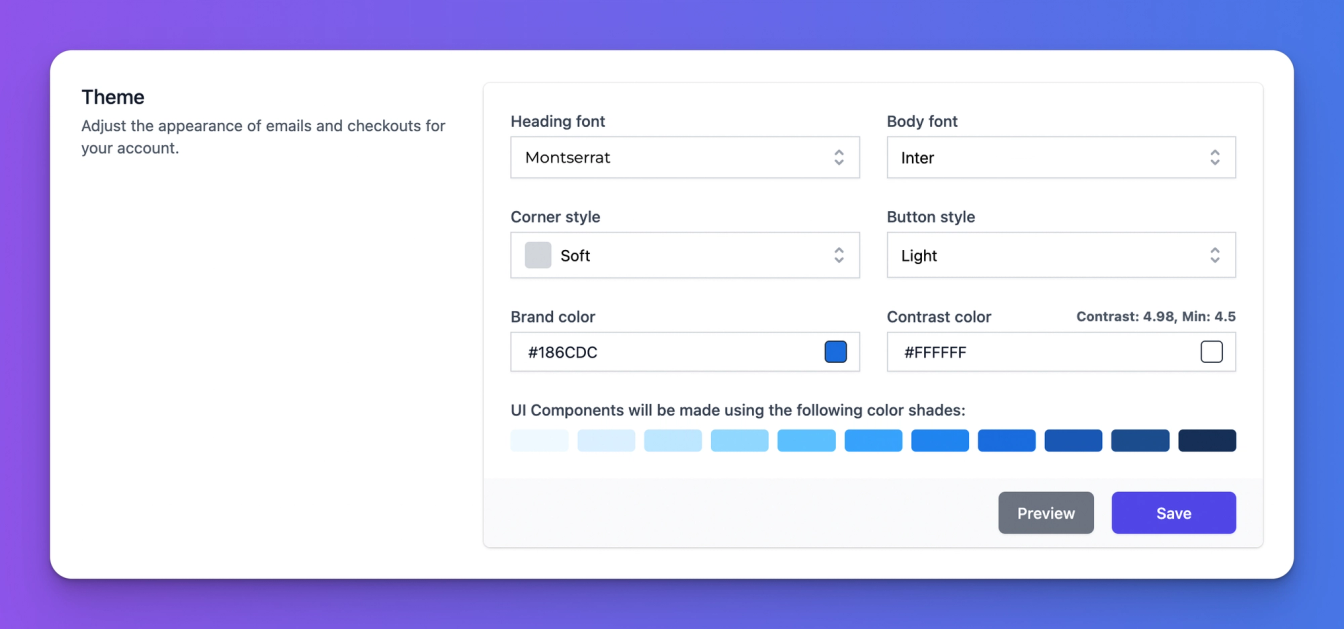Click the Preview button

coord(1046,513)
